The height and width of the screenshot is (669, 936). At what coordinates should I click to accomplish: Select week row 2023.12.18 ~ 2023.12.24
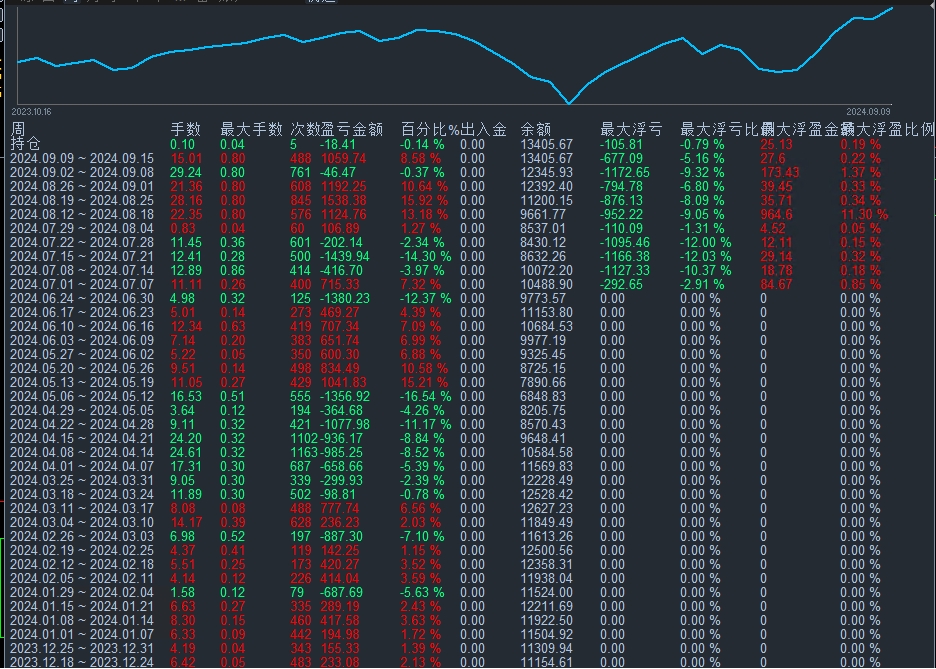click(82, 662)
